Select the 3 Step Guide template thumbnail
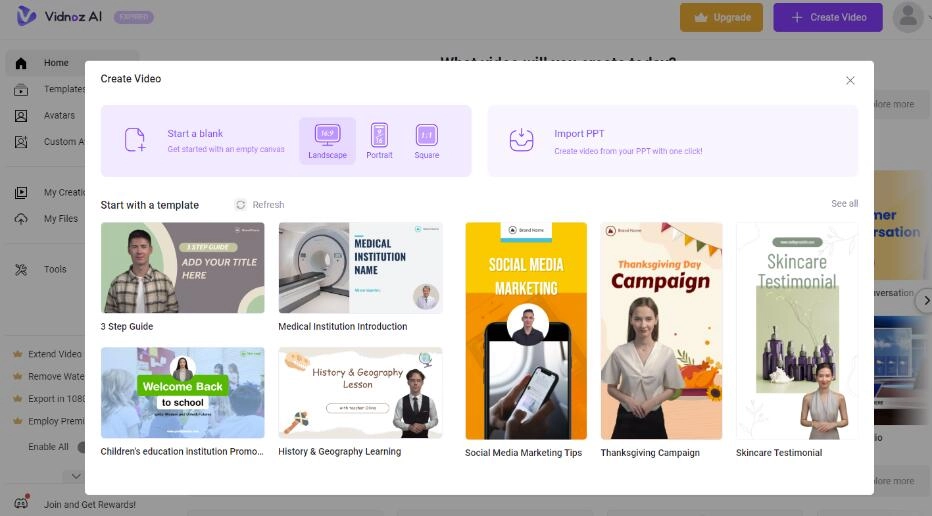This screenshot has width=932, height=516. pos(182,268)
